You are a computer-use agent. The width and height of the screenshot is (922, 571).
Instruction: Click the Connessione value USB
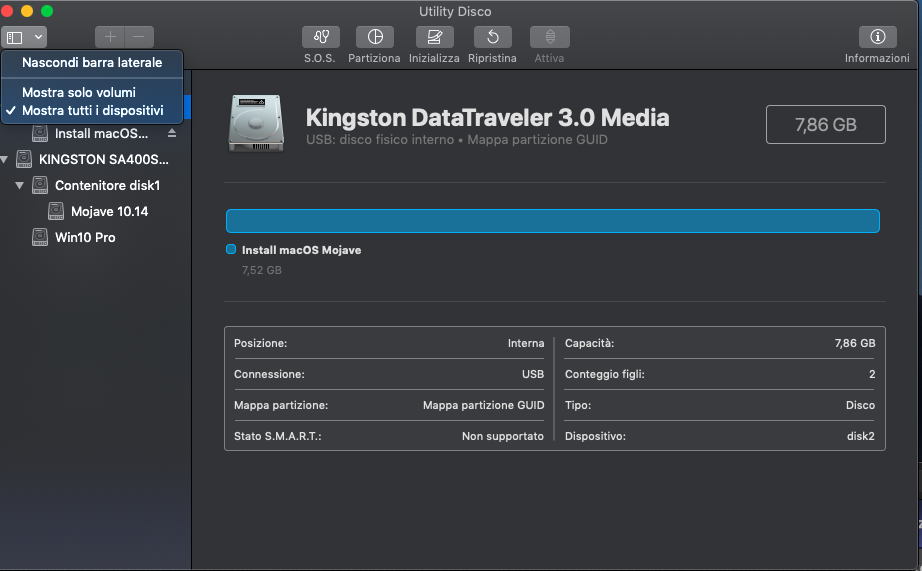click(x=533, y=375)
